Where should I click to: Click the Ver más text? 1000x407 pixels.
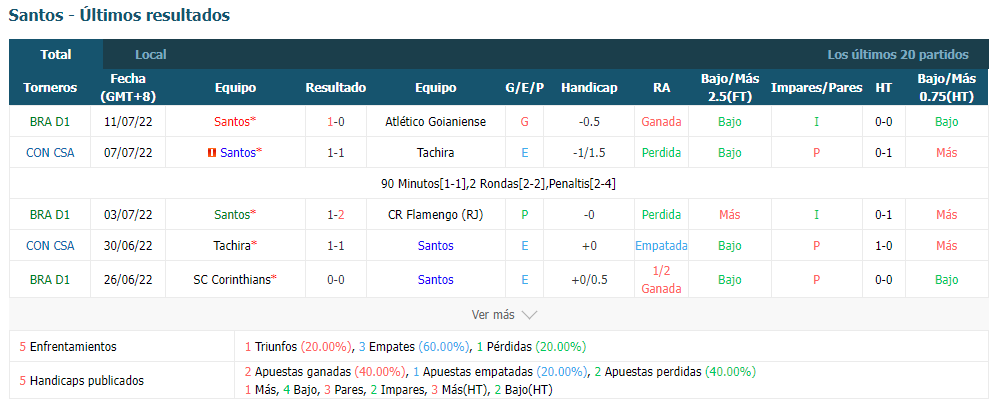pyautogui.click(x=492, y=314)
